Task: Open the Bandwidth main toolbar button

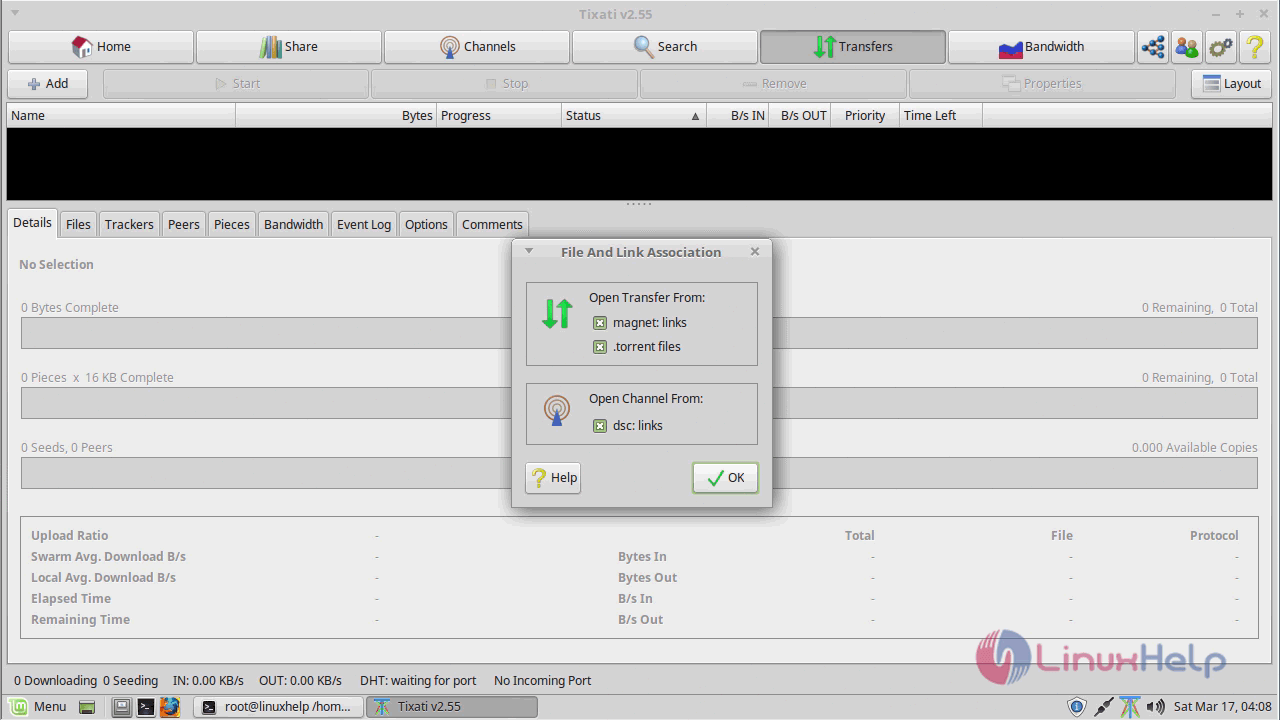Action: pos(1041,47)
